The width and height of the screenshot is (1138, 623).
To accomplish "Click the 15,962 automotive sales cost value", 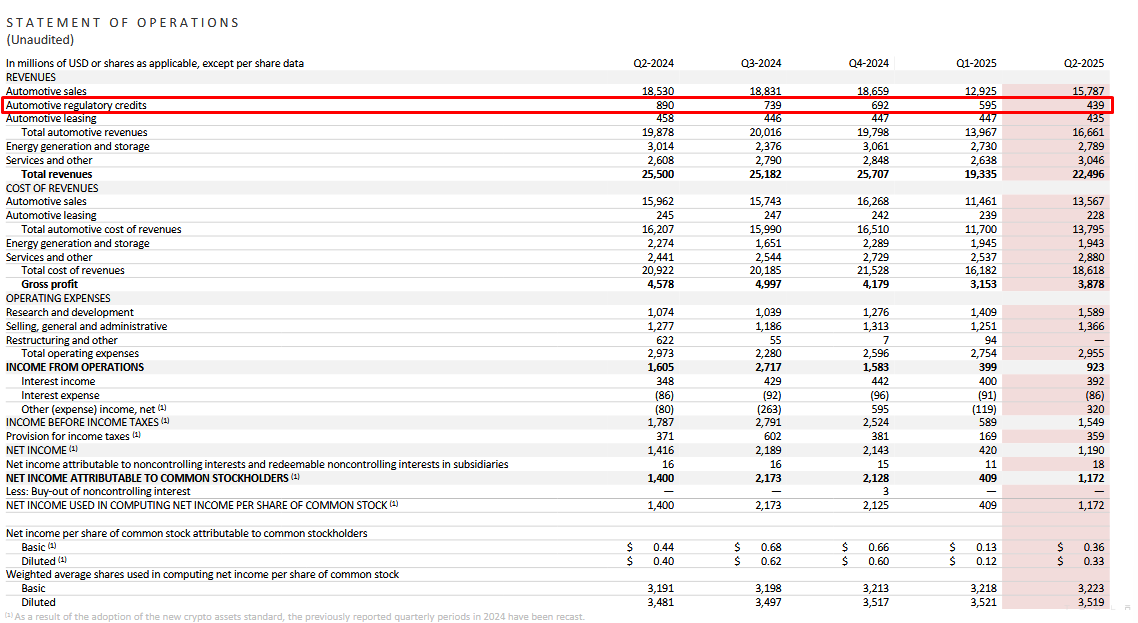I will tap(658, 201).
